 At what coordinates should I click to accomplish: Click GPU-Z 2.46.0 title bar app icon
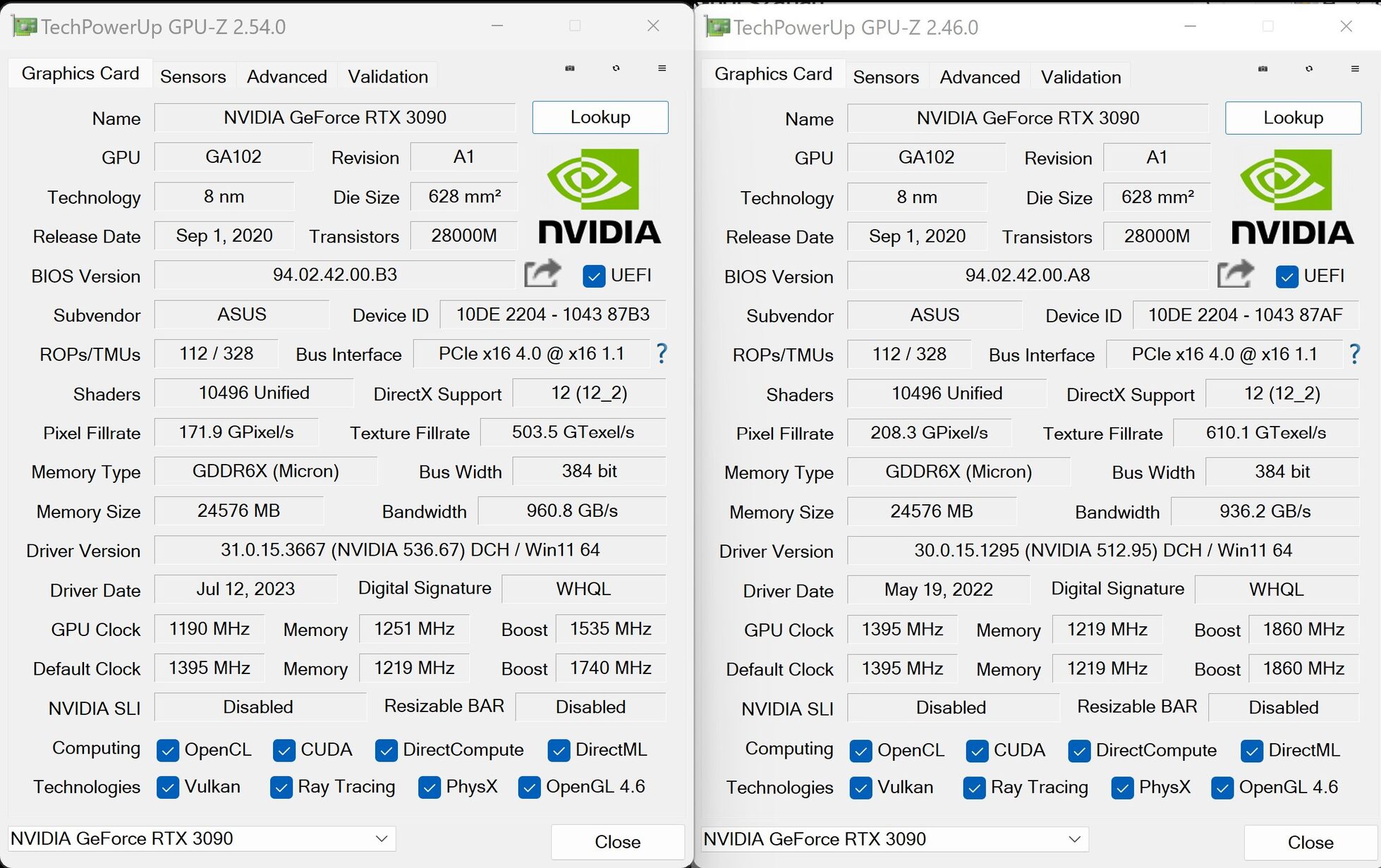tap(718, 27)
